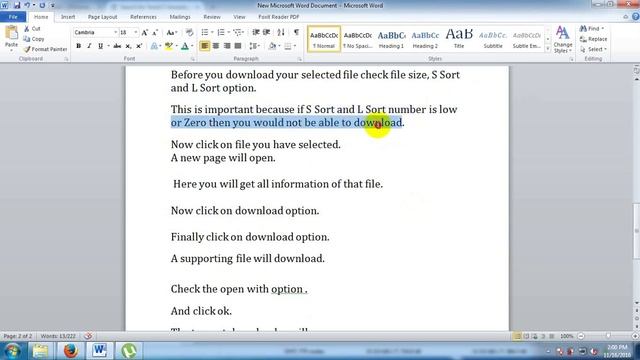This screenshot has width=640, height=360.
Task: Clear formatting with the eraser icon
Action: pos(189,33)
